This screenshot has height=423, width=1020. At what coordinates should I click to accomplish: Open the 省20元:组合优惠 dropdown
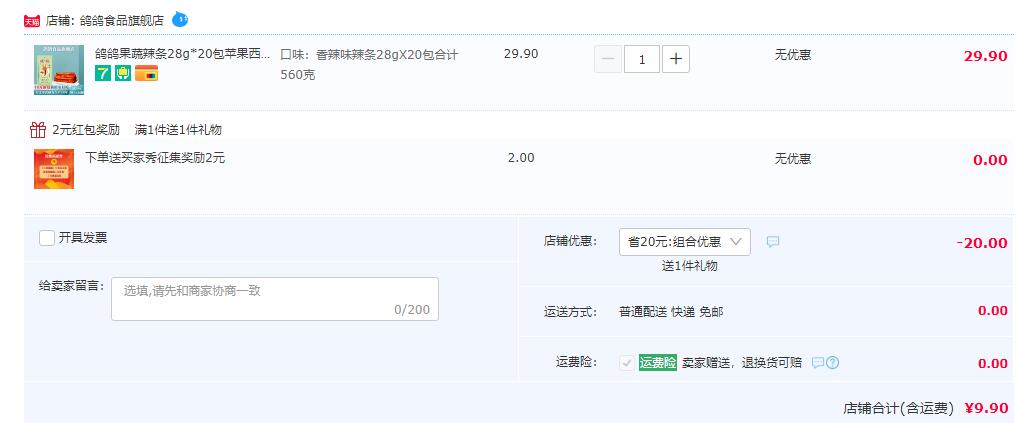point(684,242)
